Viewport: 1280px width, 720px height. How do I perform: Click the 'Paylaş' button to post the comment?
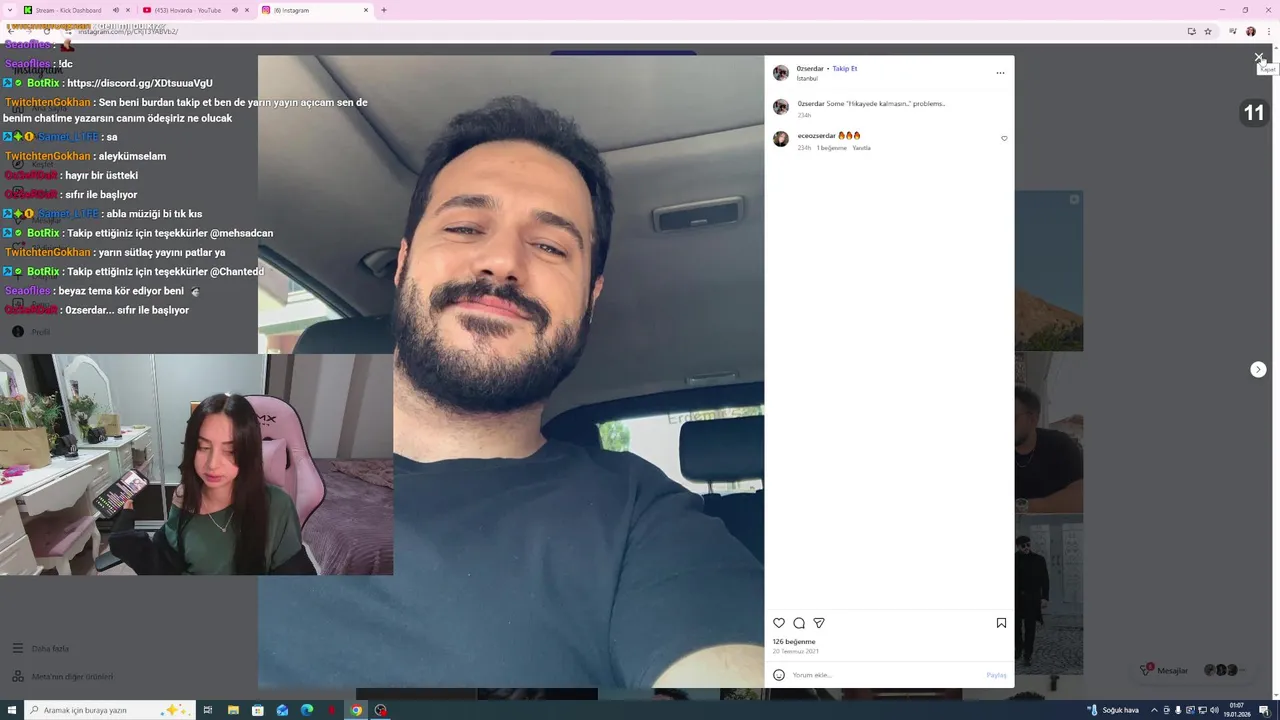(x=996, y=675)
